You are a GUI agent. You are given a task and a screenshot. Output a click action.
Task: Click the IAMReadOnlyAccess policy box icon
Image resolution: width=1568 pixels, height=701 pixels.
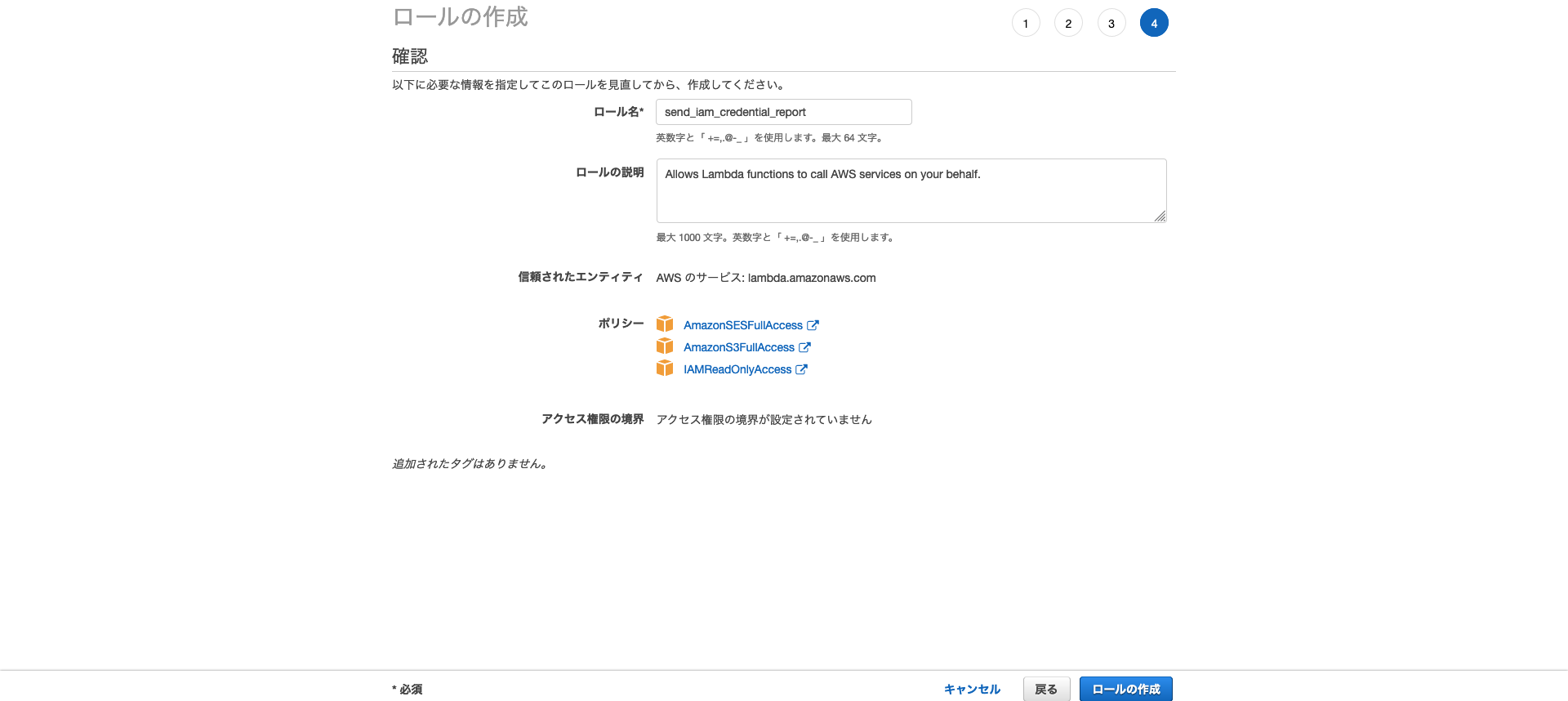pyautogui.click(x=665, y=368)
